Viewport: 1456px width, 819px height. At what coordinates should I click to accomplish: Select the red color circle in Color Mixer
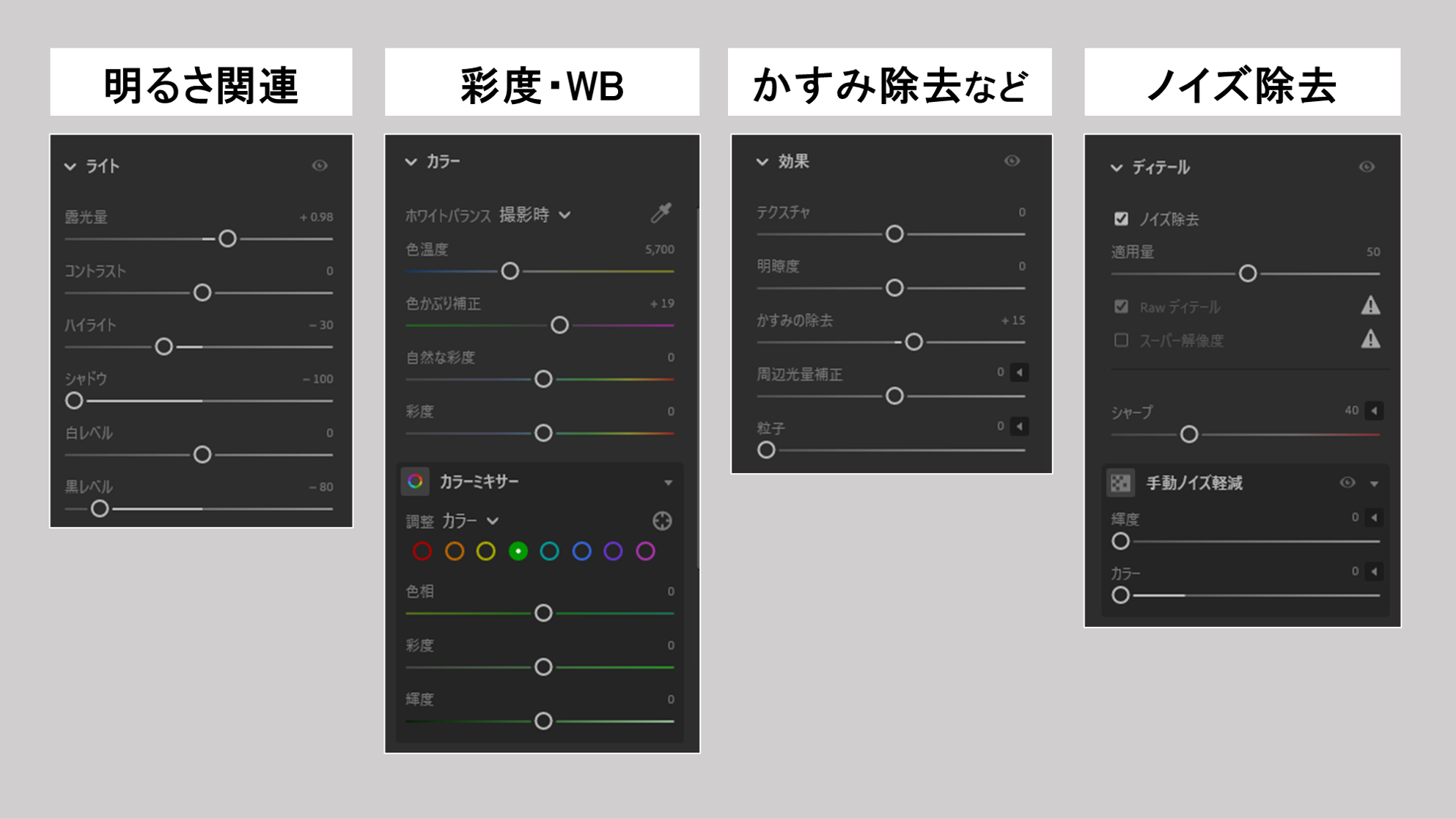coord(422,551)
